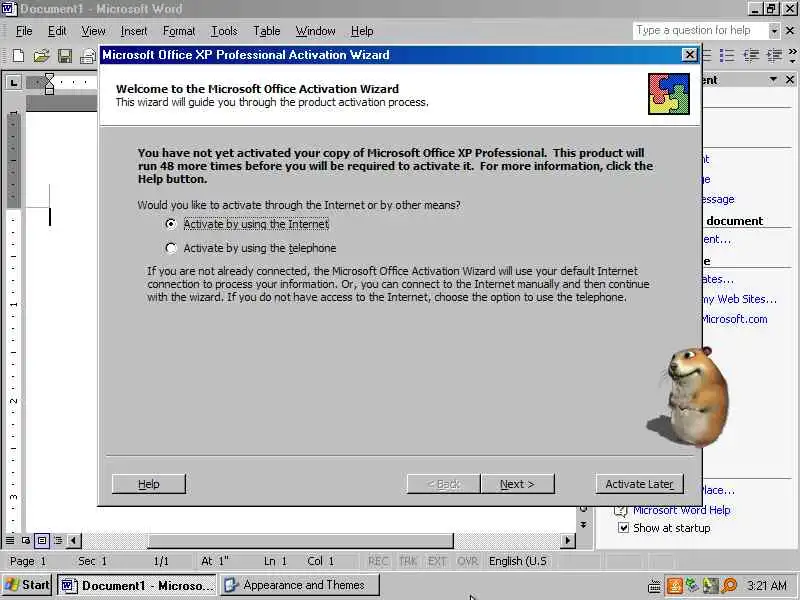Viewport: 800px width, 600px height.
Task: Click the wizard's Help button
Action: (148, 484)
